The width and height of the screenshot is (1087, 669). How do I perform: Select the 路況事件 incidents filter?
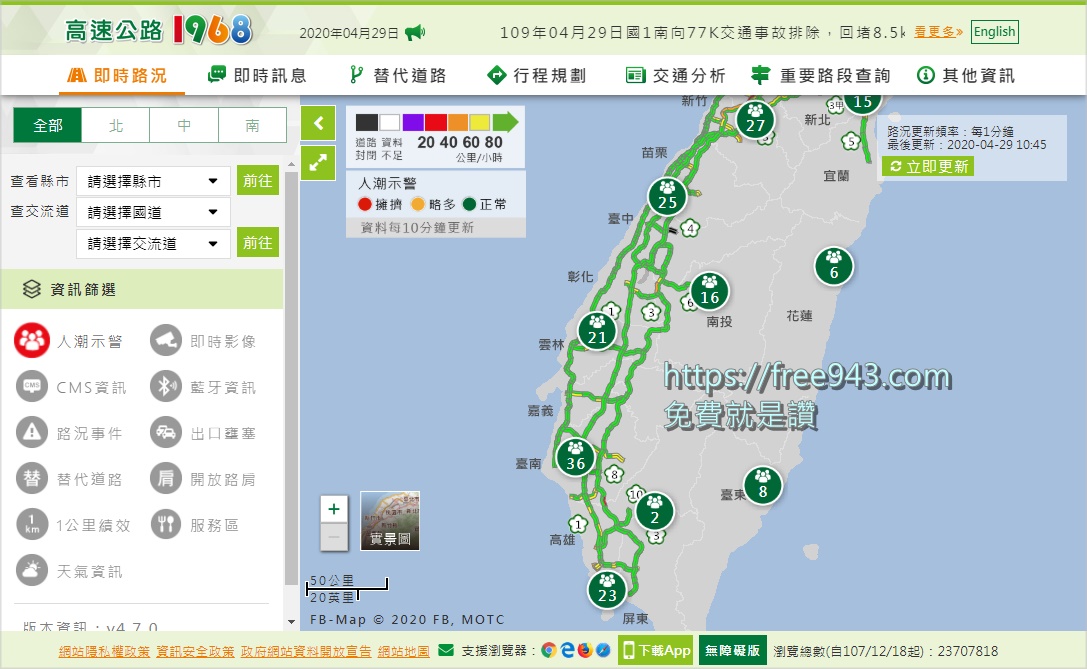(31, 432)
